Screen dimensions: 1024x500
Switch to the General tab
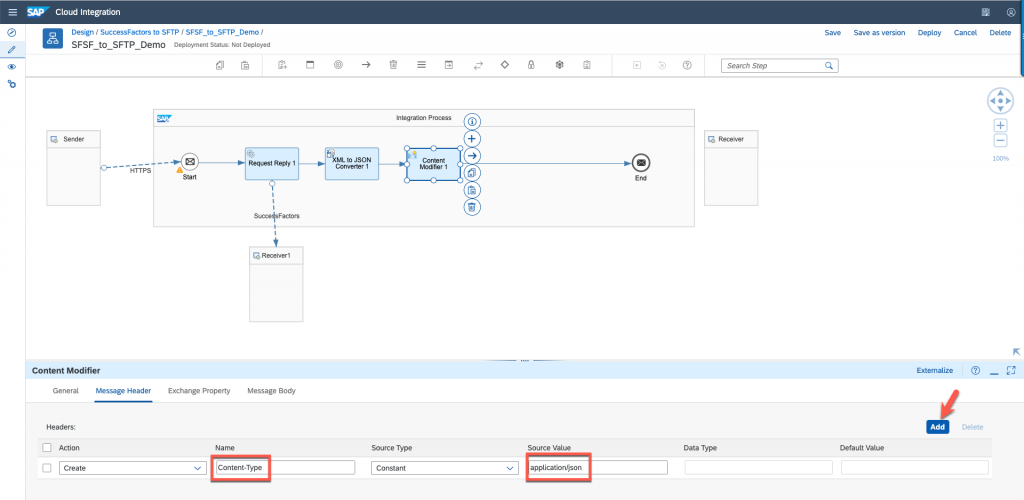coord(66,391)
